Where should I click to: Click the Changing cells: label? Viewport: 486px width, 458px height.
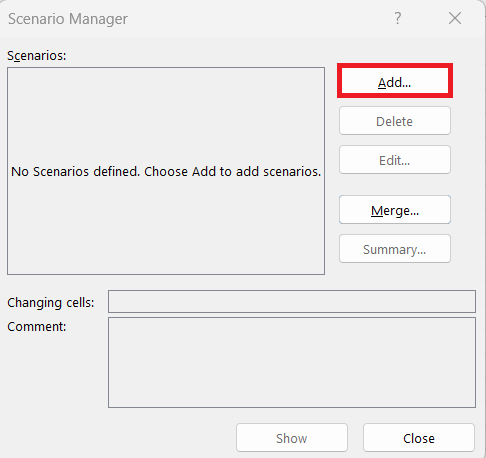pyautogui.click(x=51, y=303)
